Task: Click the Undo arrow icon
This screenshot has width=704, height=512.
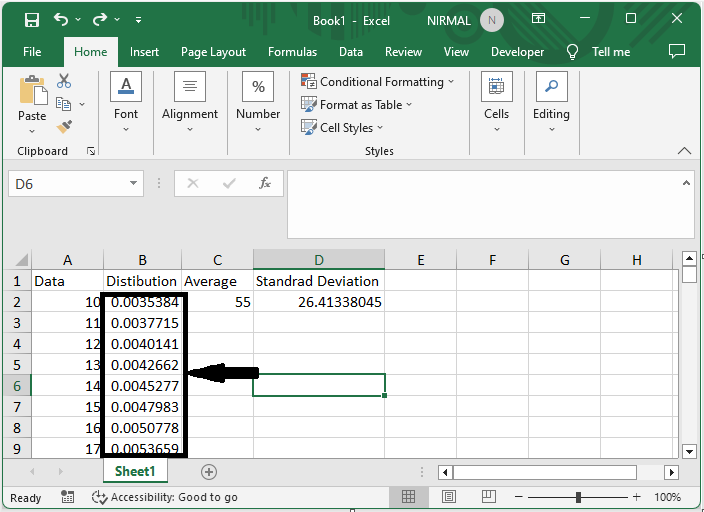Action: pyautogui.click(x=62, y=20)
